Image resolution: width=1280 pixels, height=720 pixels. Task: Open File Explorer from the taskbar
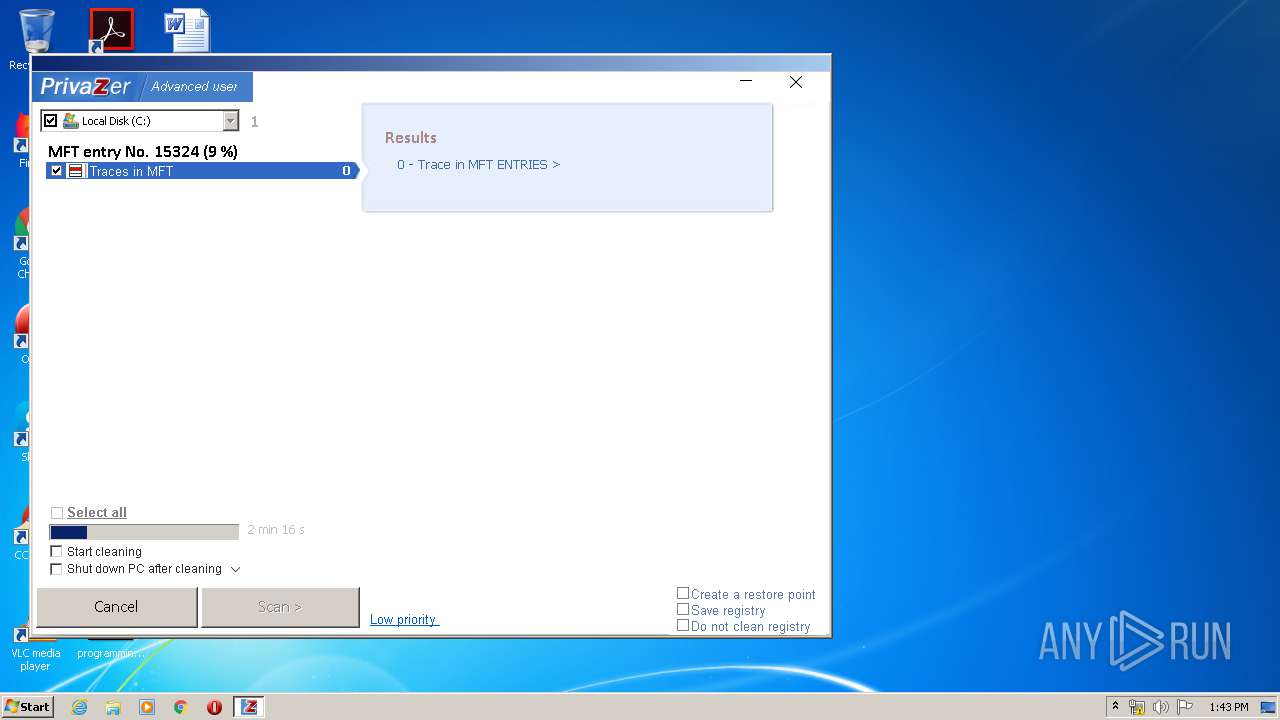click(x=113, y=707)
